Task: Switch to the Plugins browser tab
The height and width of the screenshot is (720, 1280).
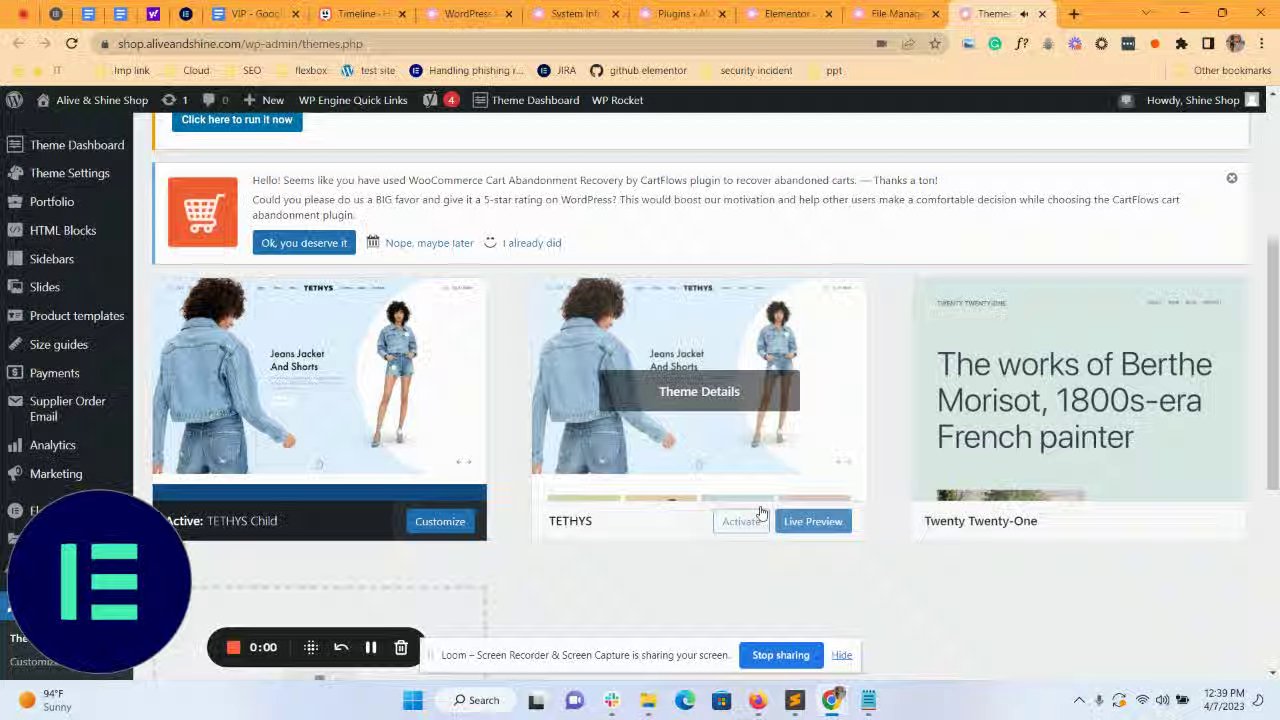Action: [x=682, y=14]
